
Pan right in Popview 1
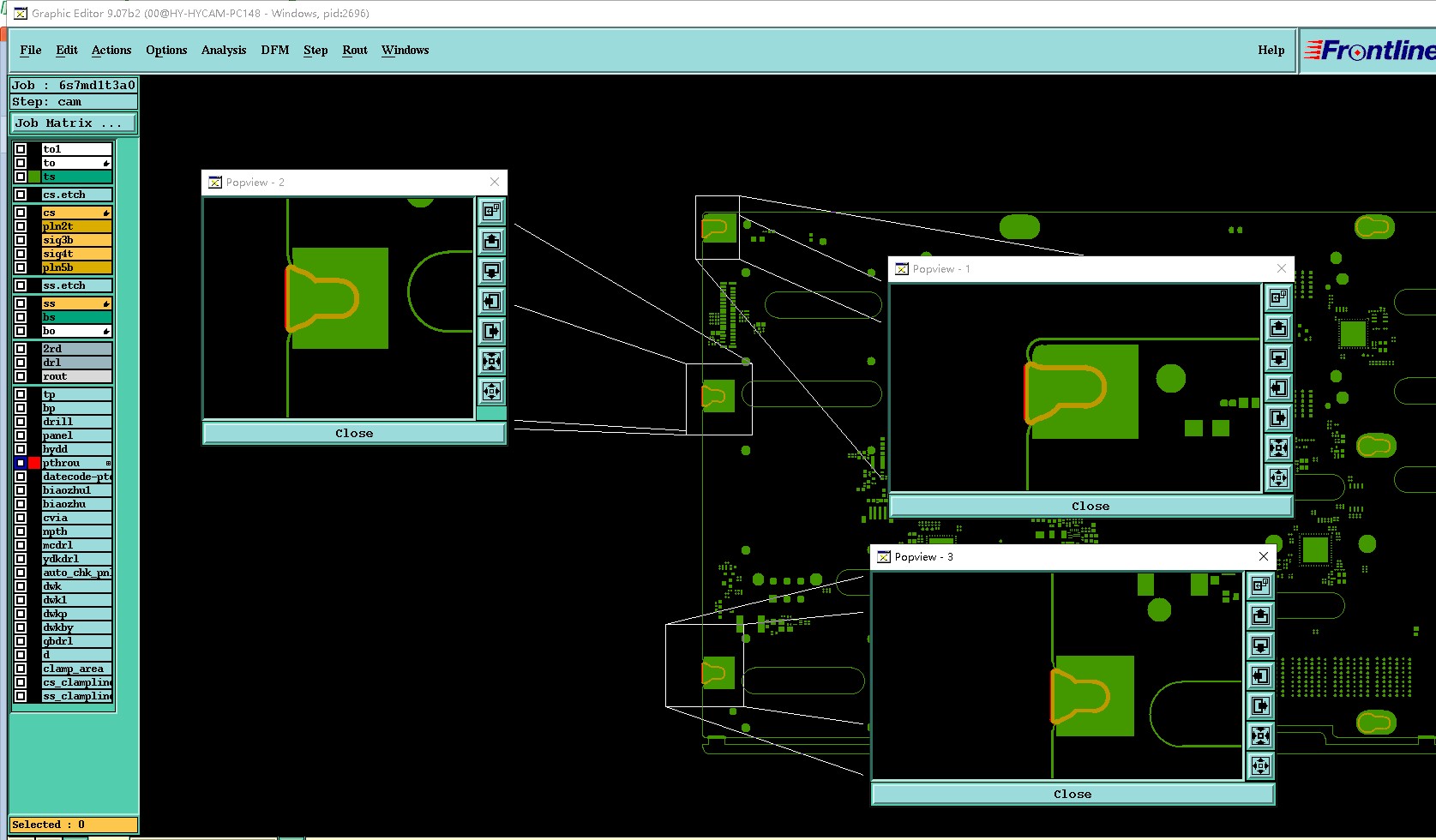click(x=1278, y=417)
